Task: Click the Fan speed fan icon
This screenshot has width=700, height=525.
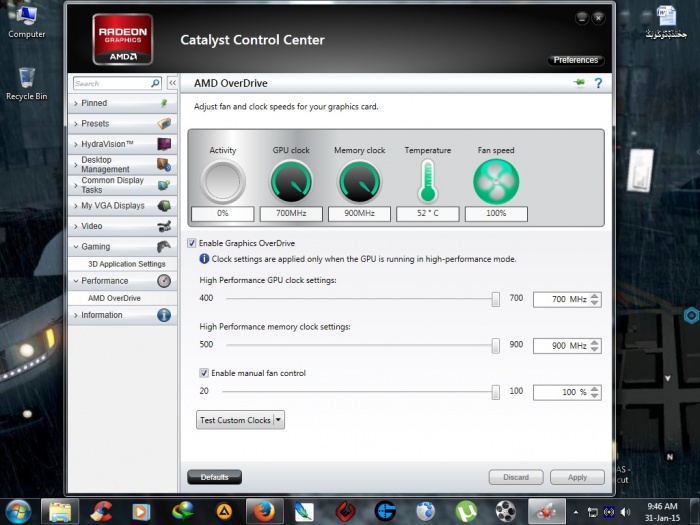Action: [496, 182]
